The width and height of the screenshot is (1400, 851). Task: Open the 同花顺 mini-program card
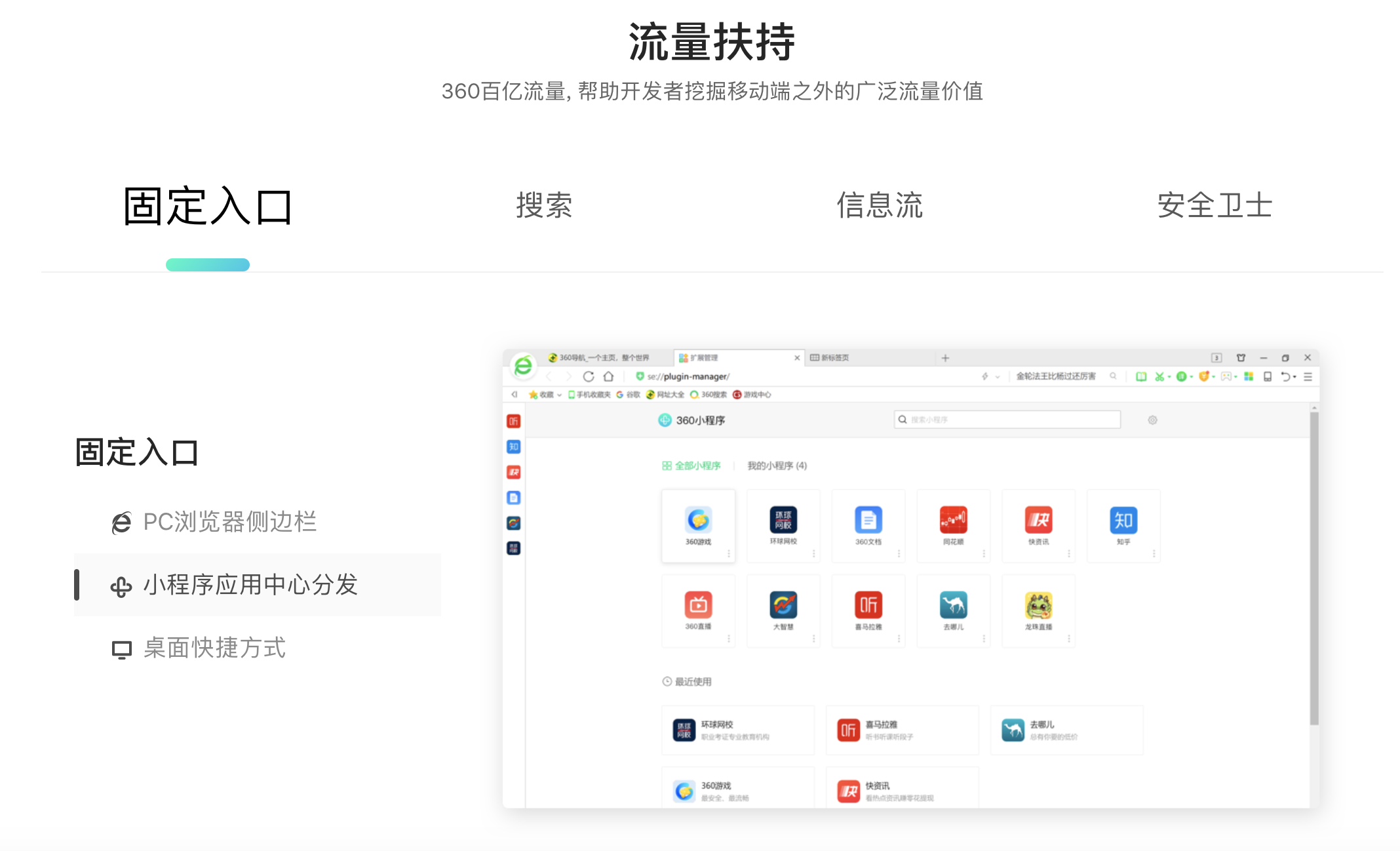(x=954, y=526)
